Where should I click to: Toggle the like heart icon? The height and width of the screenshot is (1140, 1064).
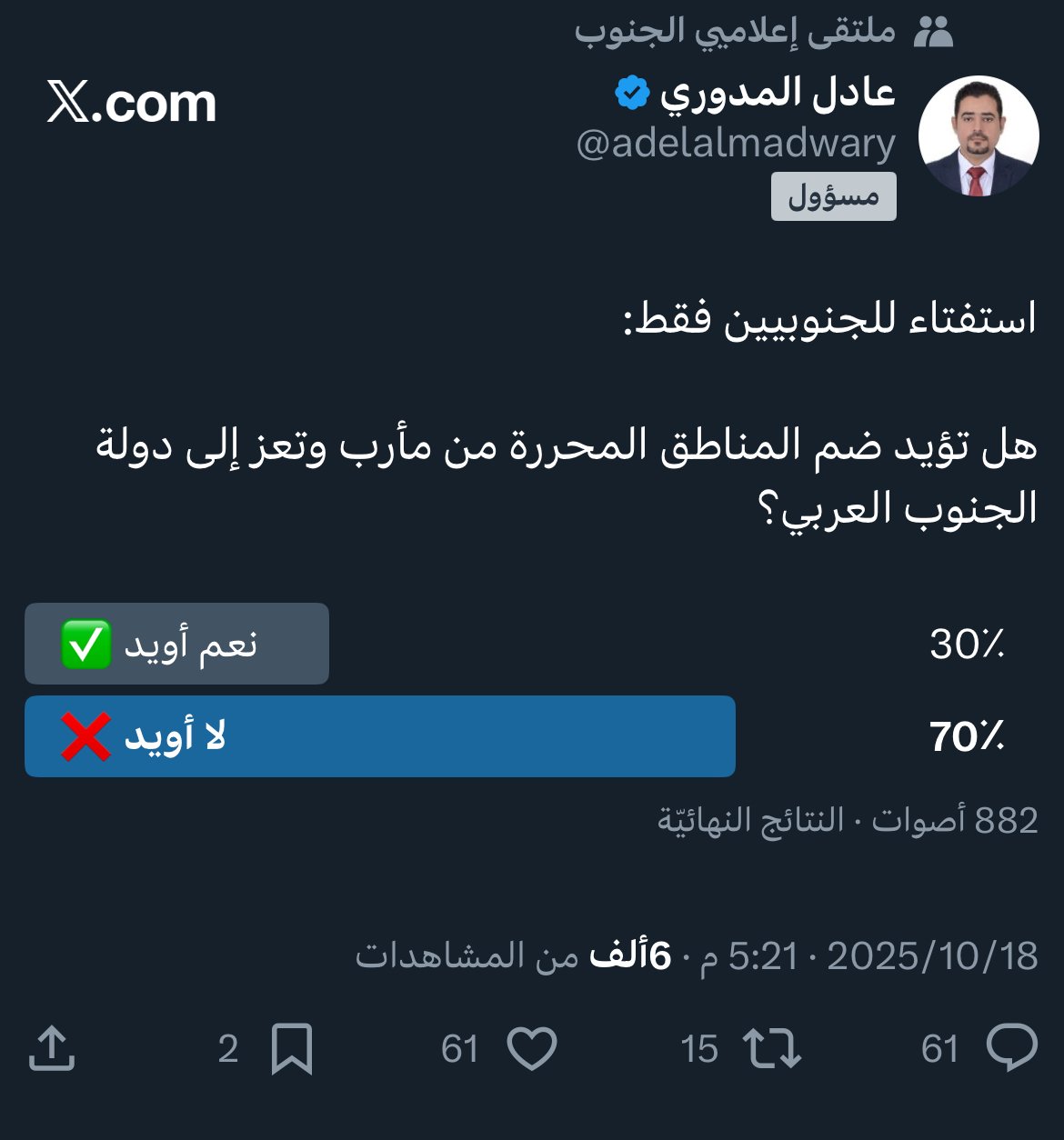(x=533, y=1050)
